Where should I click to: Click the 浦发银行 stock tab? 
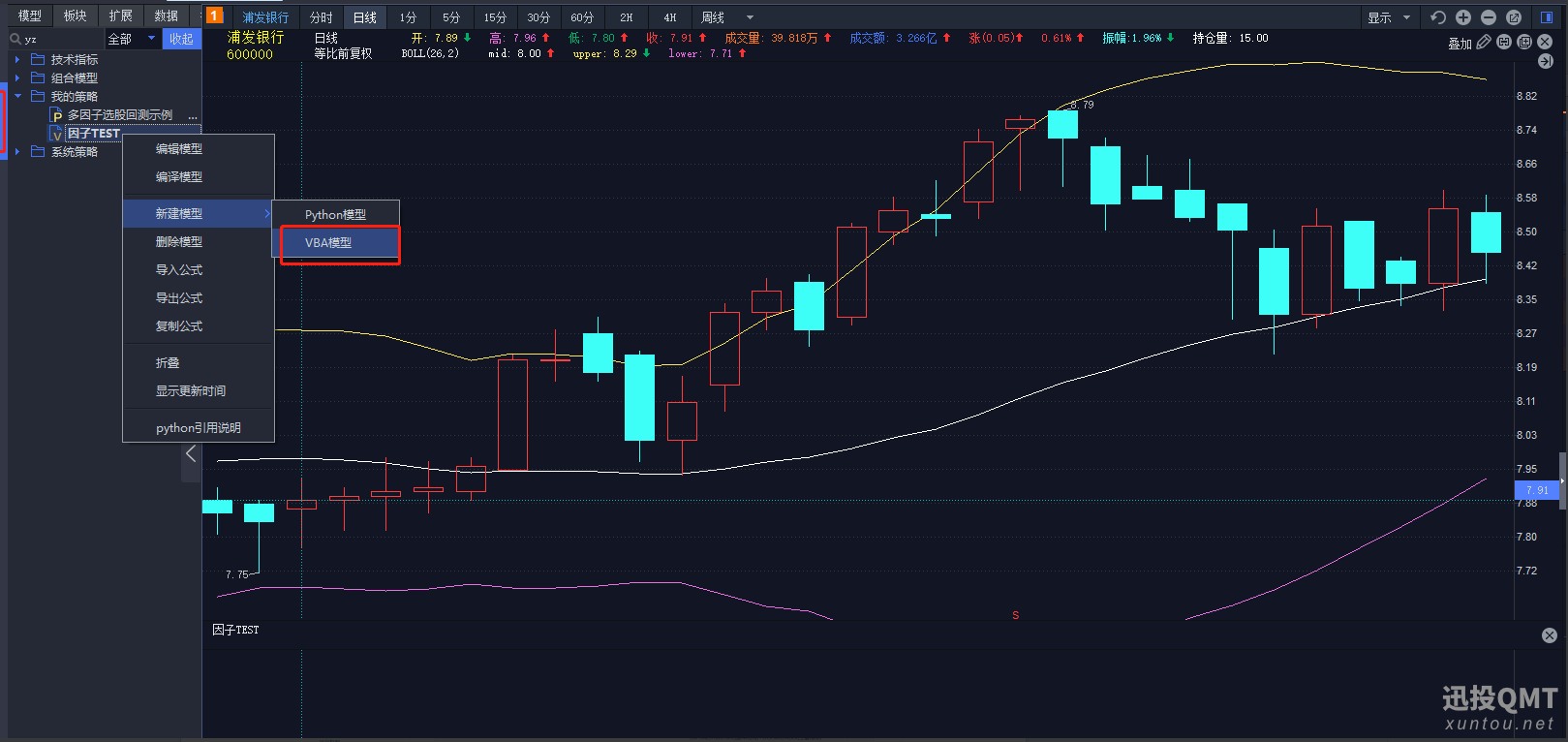click(x=265, y=17)
